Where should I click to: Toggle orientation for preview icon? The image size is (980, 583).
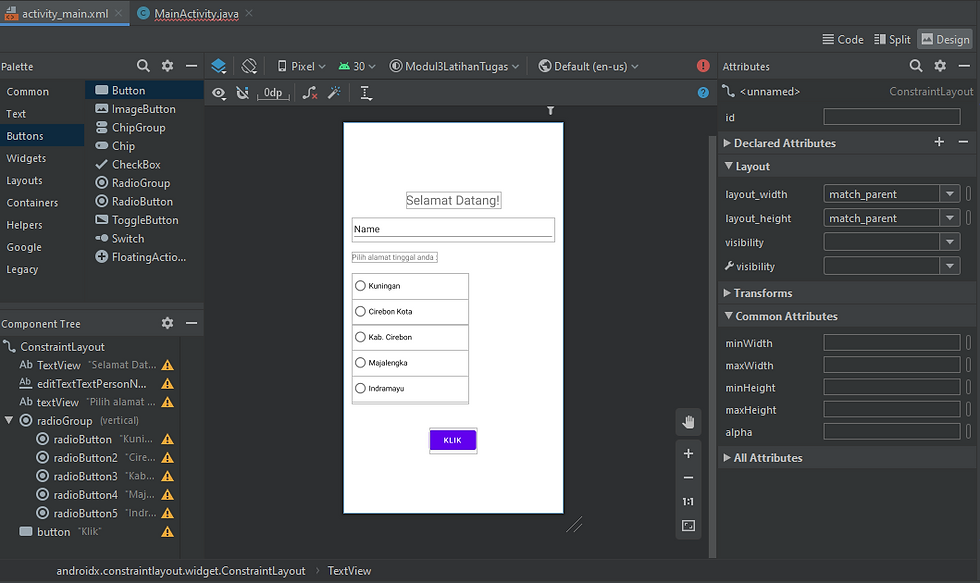pyautogui.click(x=249, y=66)
